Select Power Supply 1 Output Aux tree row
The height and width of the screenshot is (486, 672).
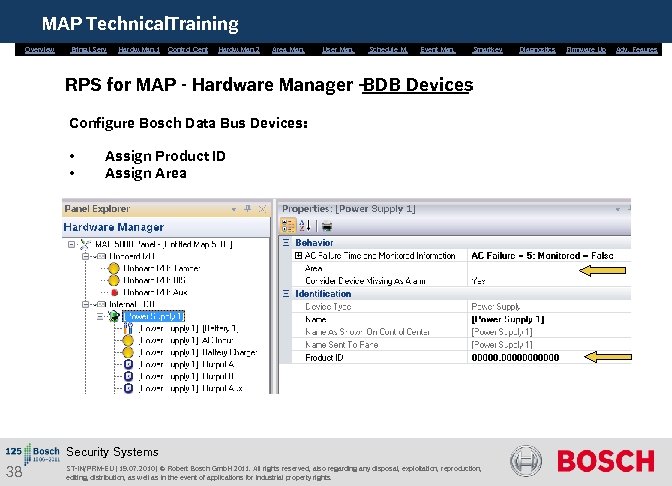[191, 388]
